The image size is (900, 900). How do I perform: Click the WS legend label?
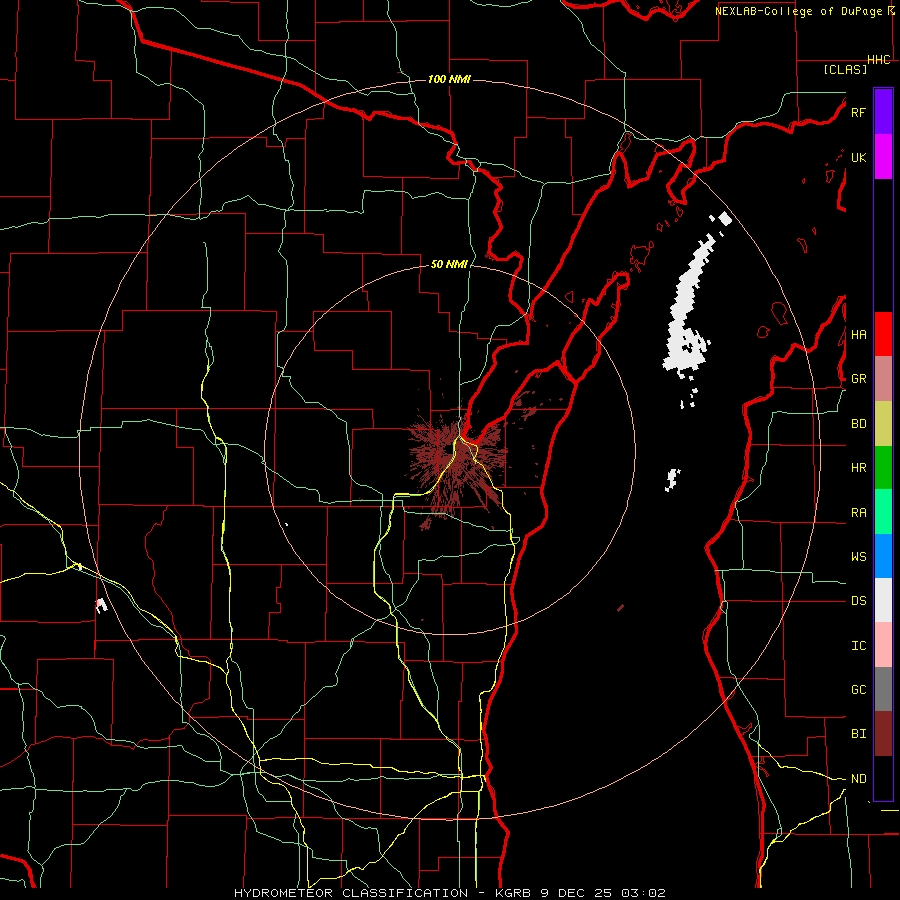[858, 557]
